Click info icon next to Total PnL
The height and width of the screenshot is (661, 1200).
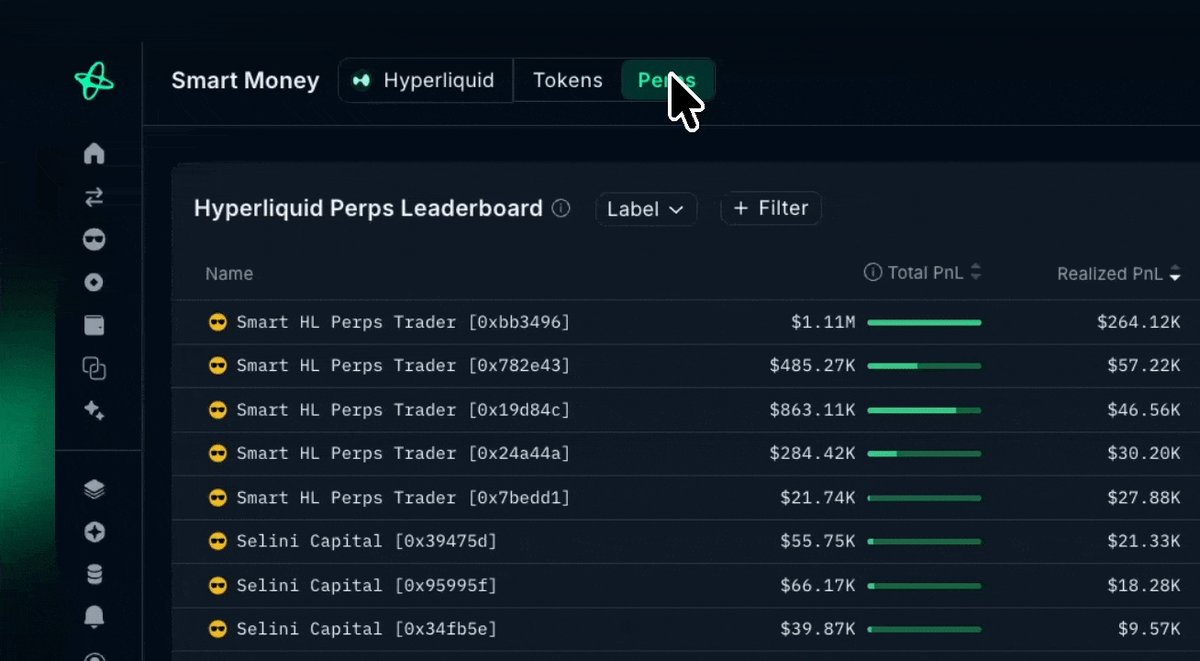click(873, 272)
